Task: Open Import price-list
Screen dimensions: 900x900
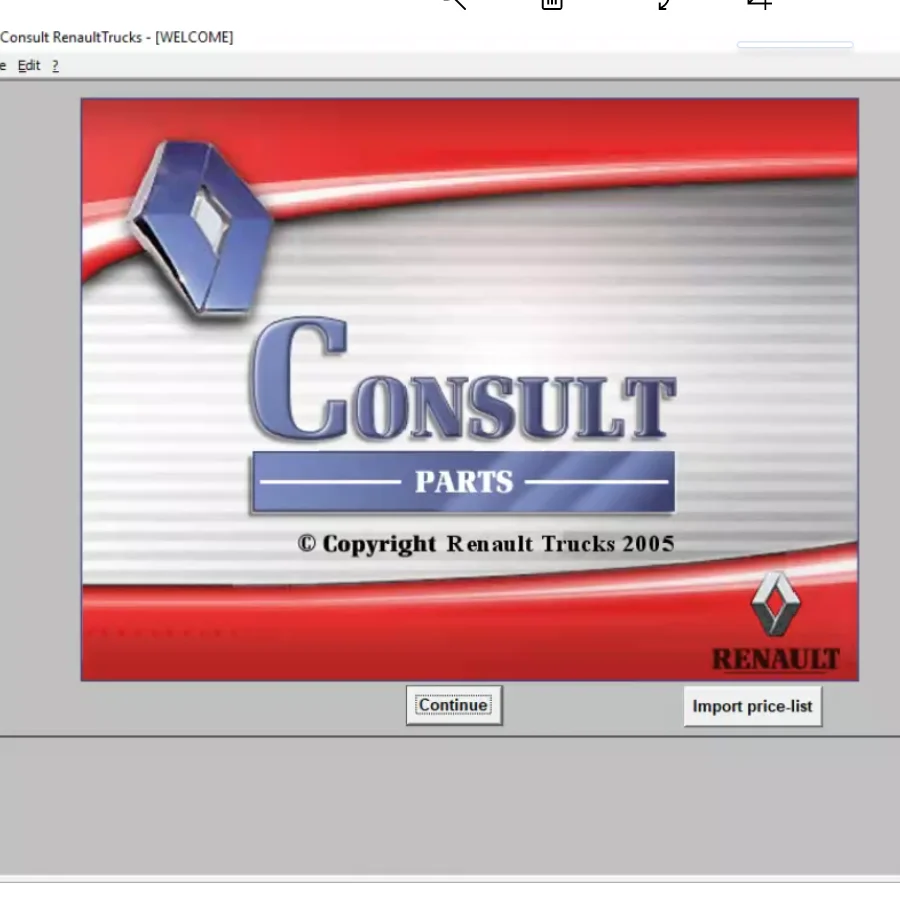Action: click(752, 706)
